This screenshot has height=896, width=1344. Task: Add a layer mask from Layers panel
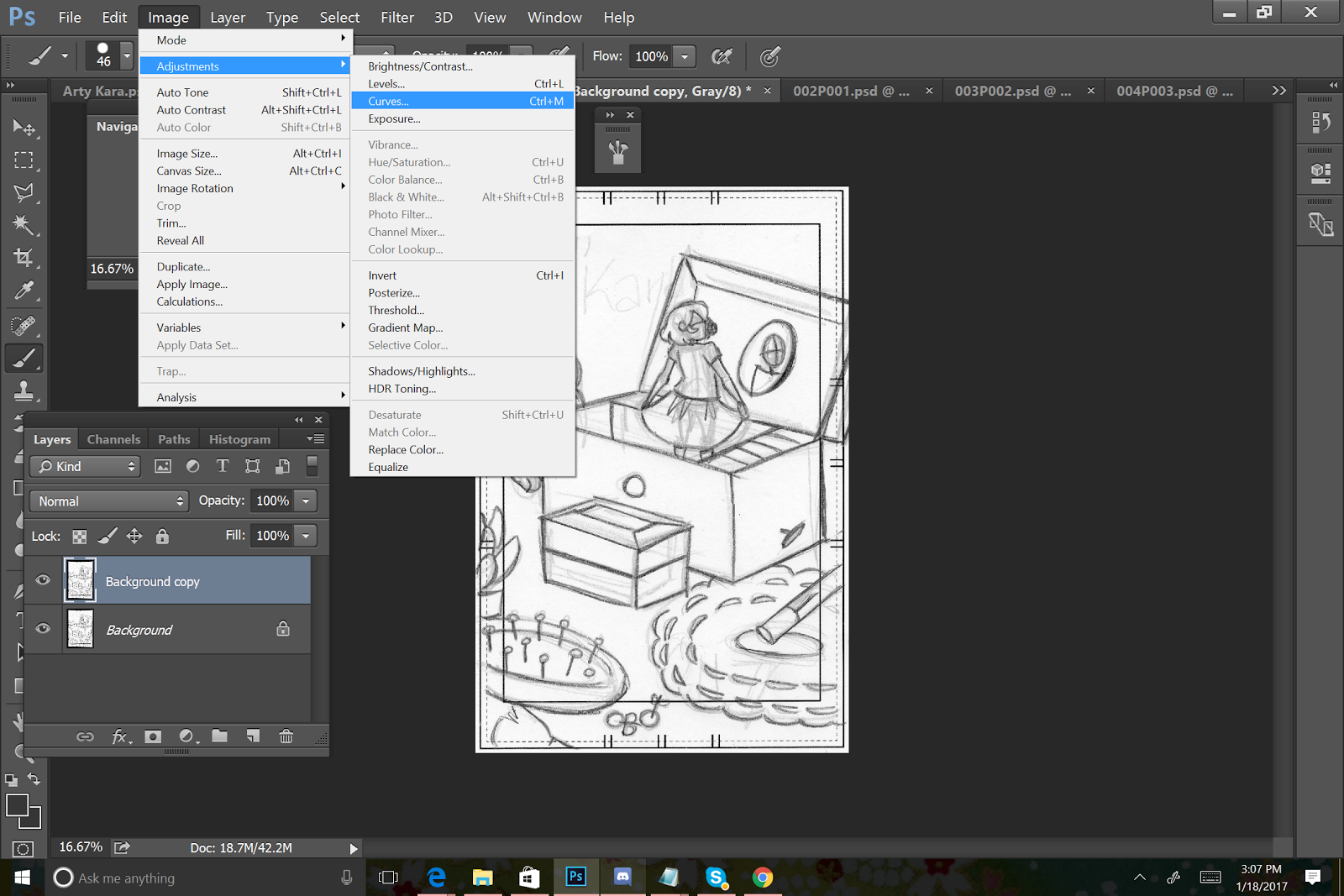[153, 736]
